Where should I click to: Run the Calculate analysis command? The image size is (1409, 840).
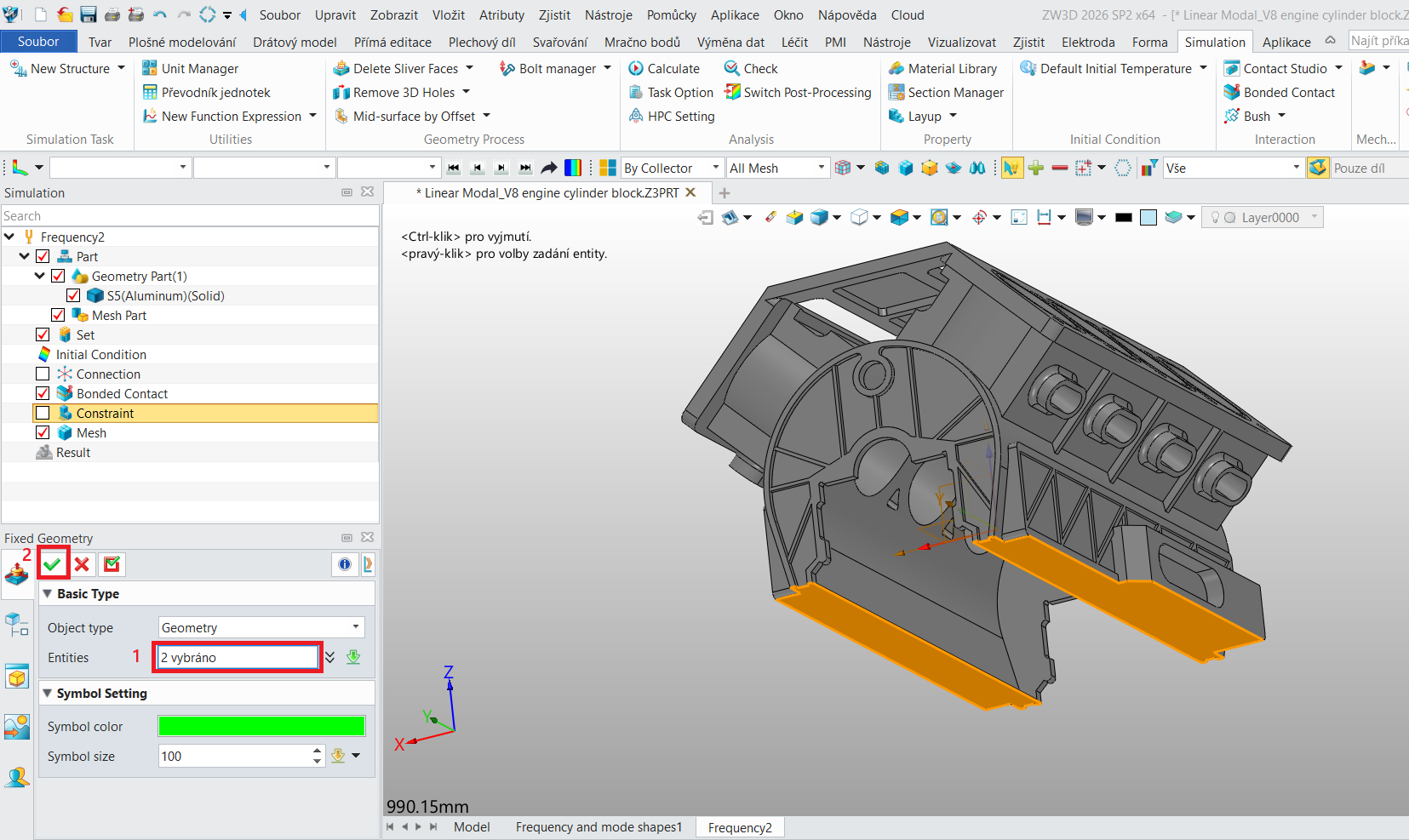[664, 68]
